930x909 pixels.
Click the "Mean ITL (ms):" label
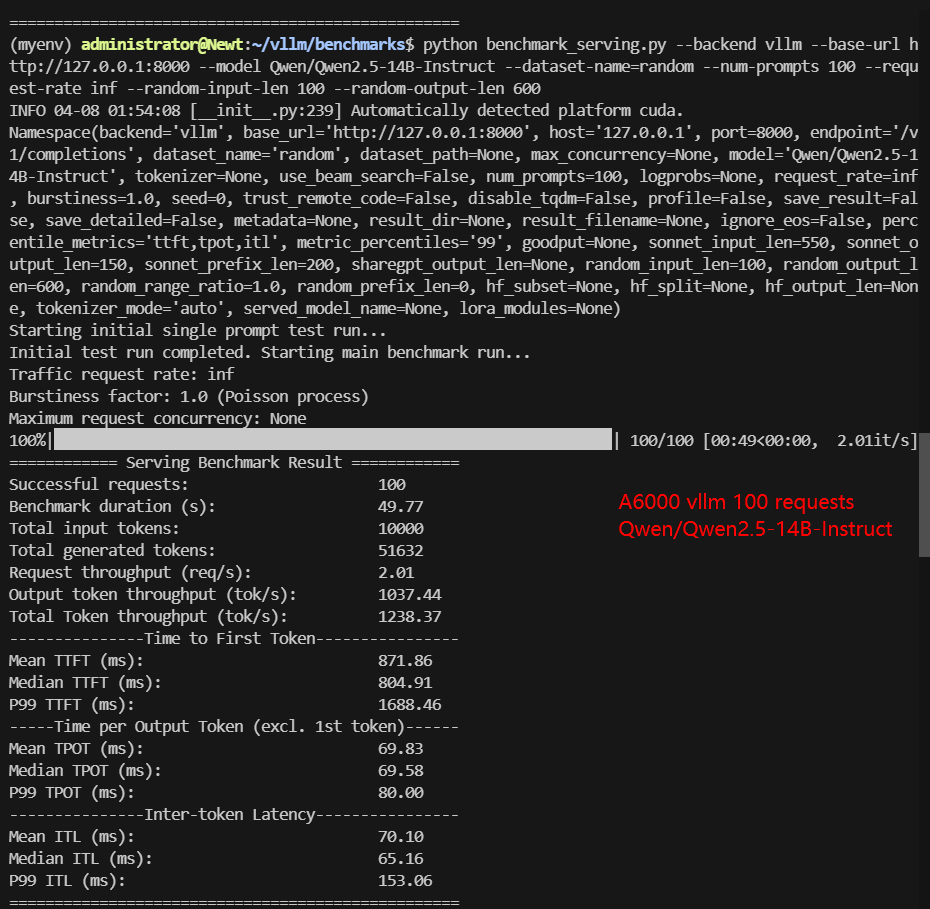click(x=72, y=837)
